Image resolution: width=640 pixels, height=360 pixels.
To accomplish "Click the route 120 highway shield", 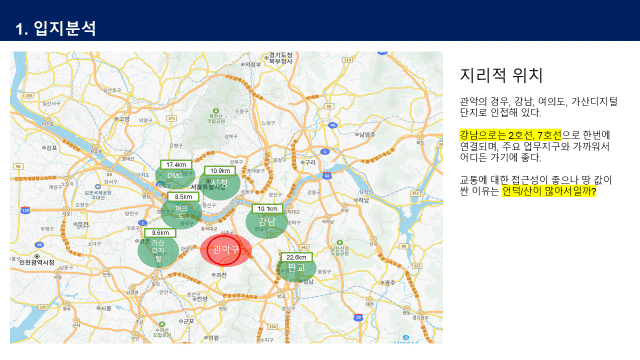I will click(25, 210).
